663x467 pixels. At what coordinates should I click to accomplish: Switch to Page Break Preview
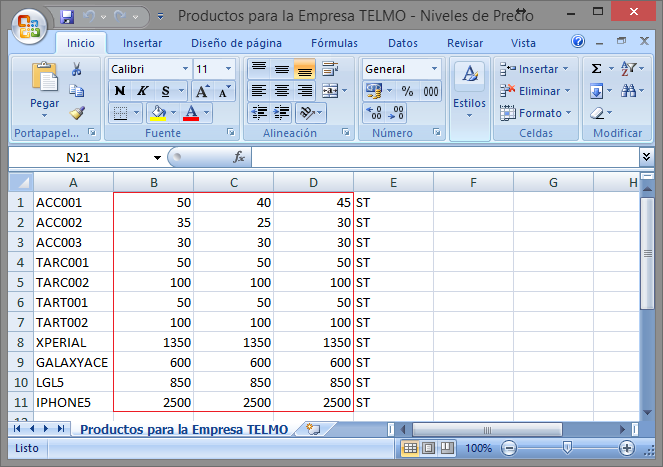(447, 448)
